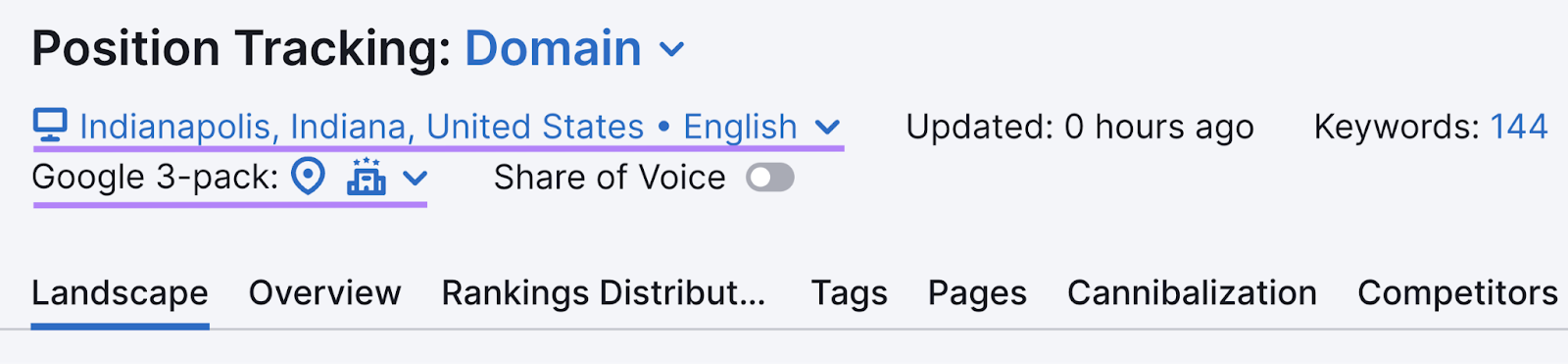Click the Share of Voice label
Image resolution: width=1568 pixels, height=364 pixels.
[x=610, y=178]
